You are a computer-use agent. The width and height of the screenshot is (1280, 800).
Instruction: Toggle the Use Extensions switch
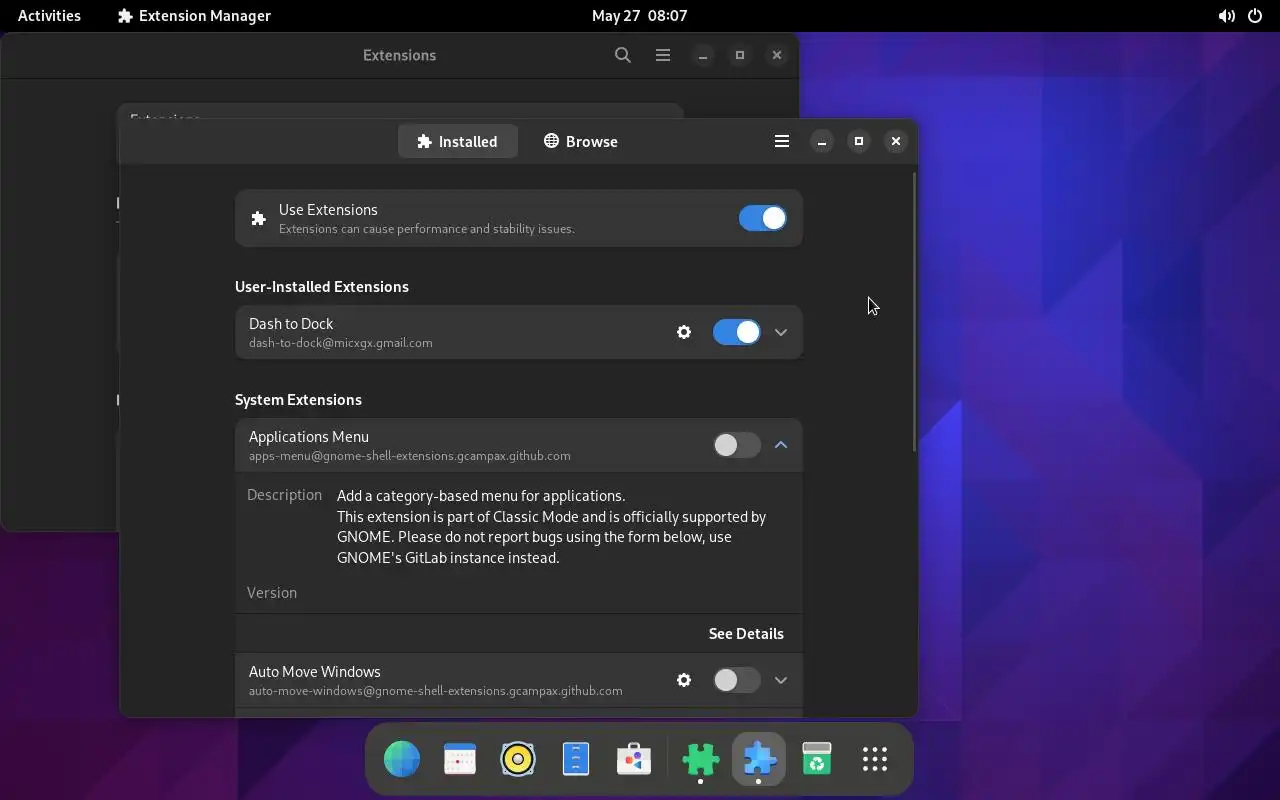point(762,218)
